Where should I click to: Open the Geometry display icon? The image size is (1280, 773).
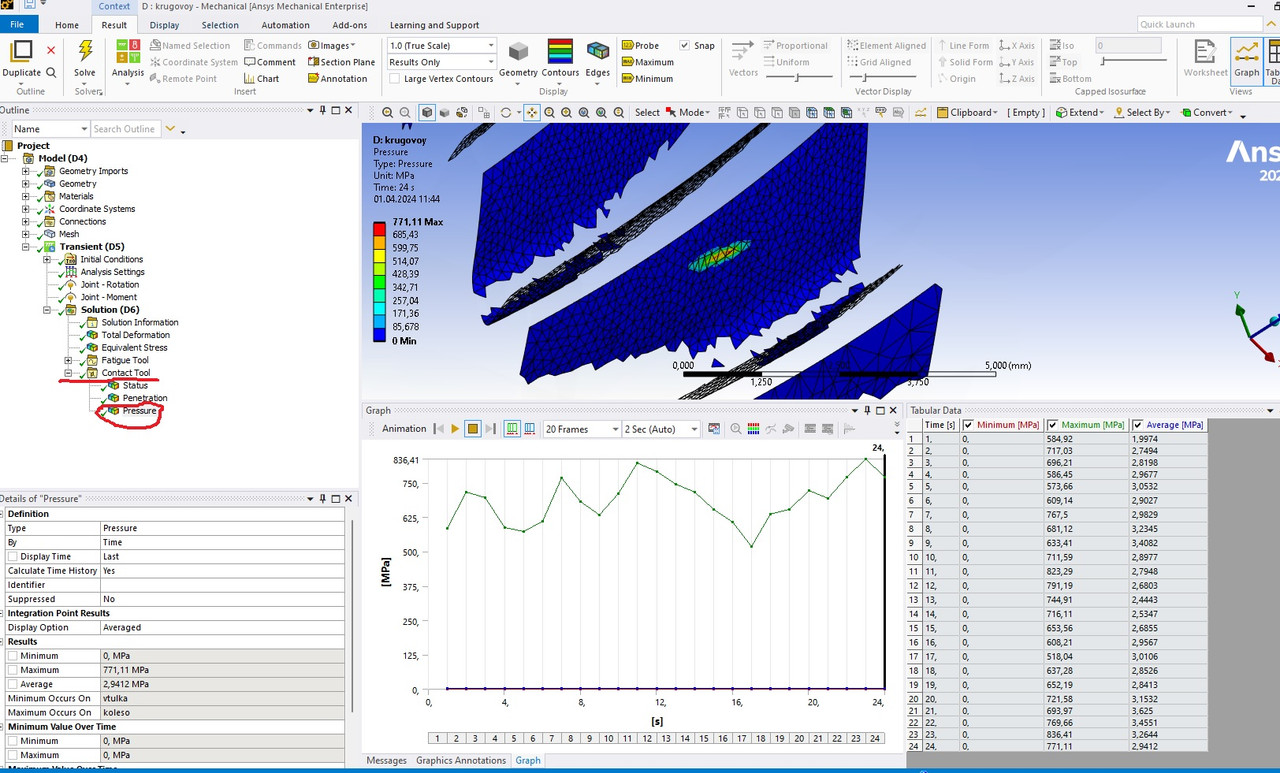click(518, 52)
